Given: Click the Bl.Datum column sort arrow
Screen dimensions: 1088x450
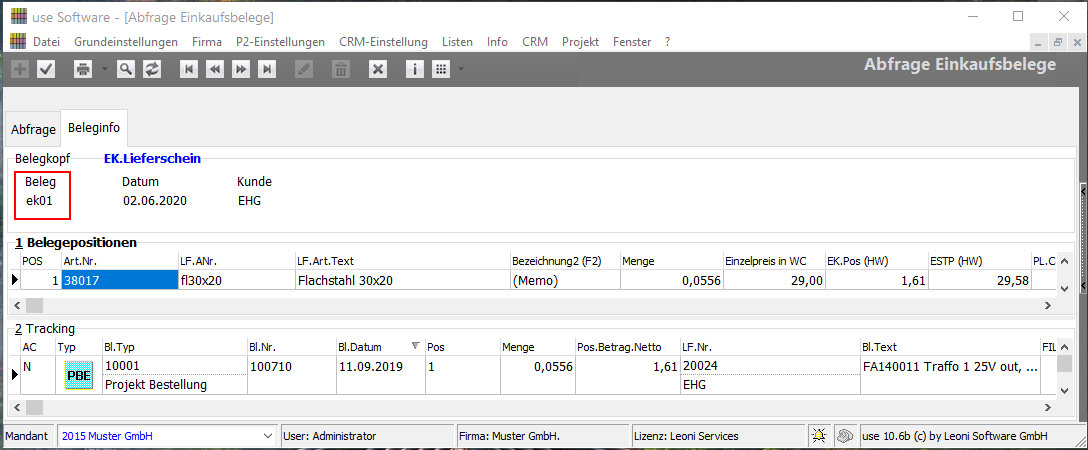Looking at the screenshot, I should (x=416, y=345).
